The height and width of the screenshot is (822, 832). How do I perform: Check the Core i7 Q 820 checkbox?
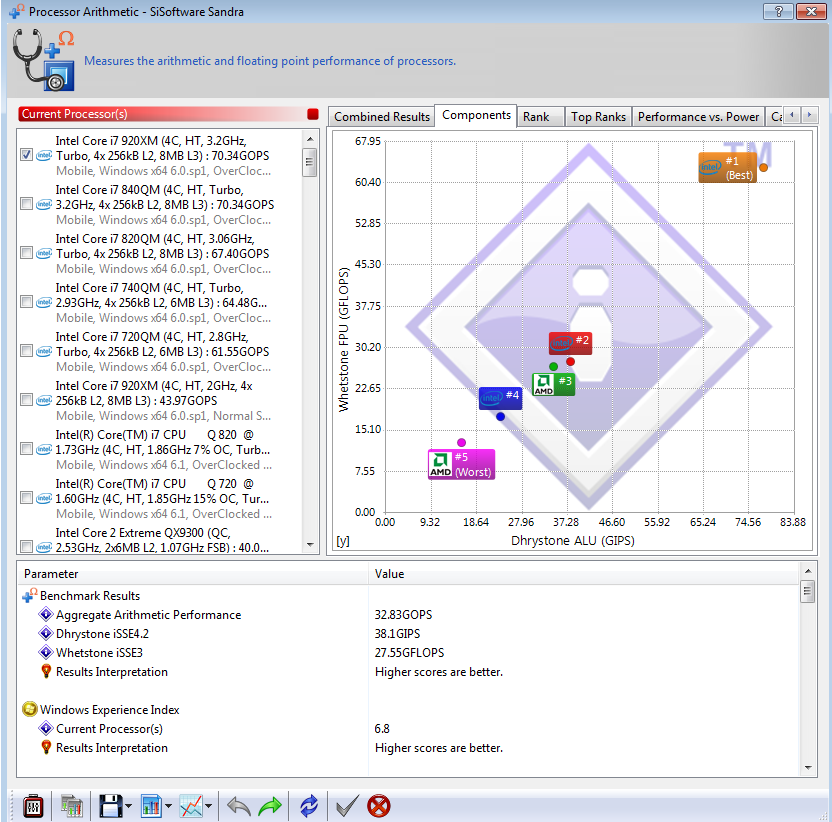coord(27,449)
